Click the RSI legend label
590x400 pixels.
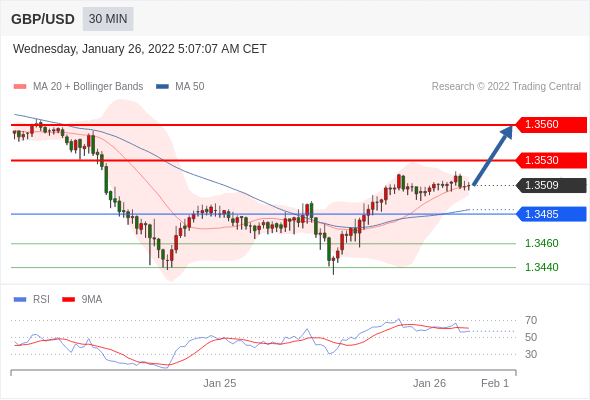pyautogui.click(x=41, y=300)
